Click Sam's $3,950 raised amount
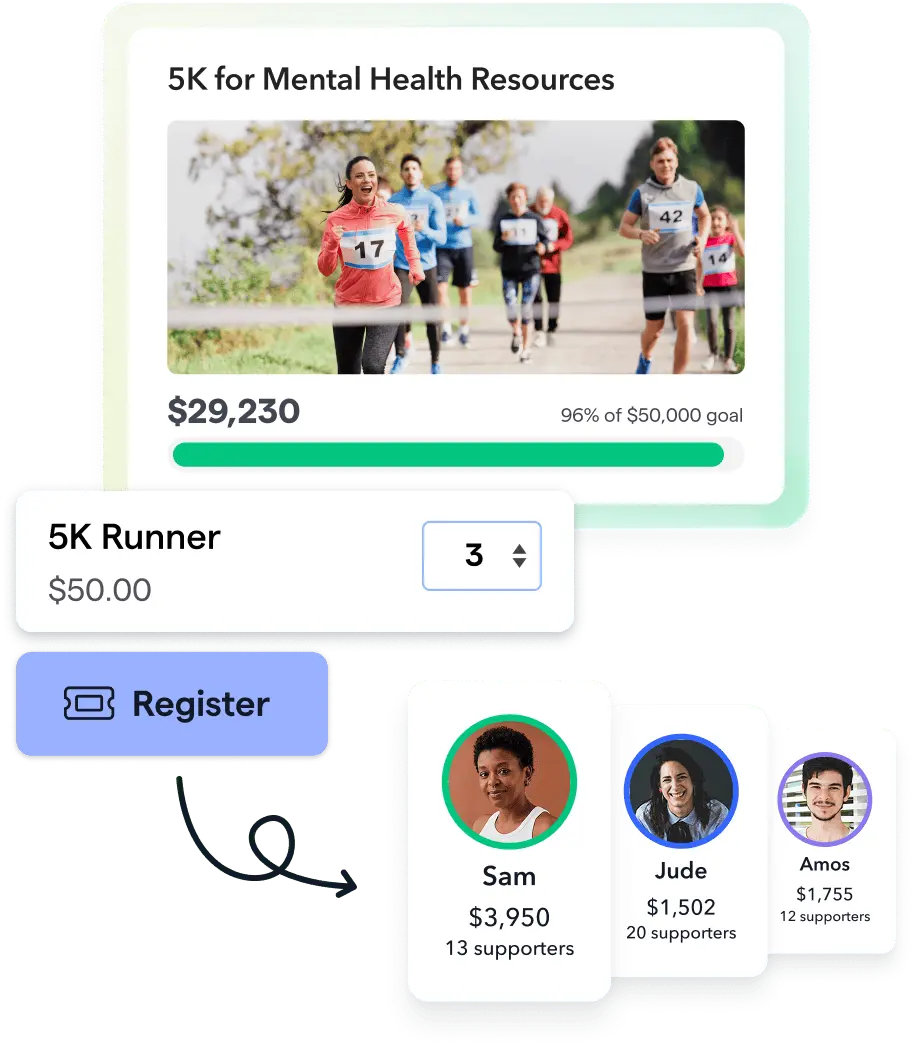 [509, 918]
